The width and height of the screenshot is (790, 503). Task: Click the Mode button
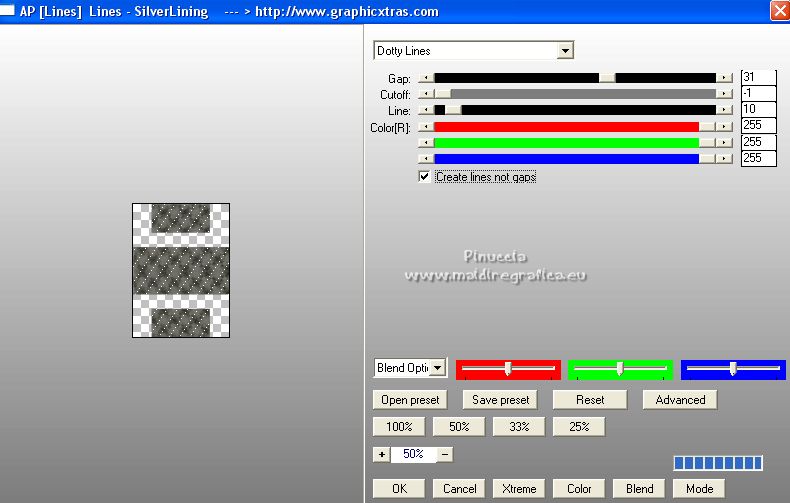699,488
